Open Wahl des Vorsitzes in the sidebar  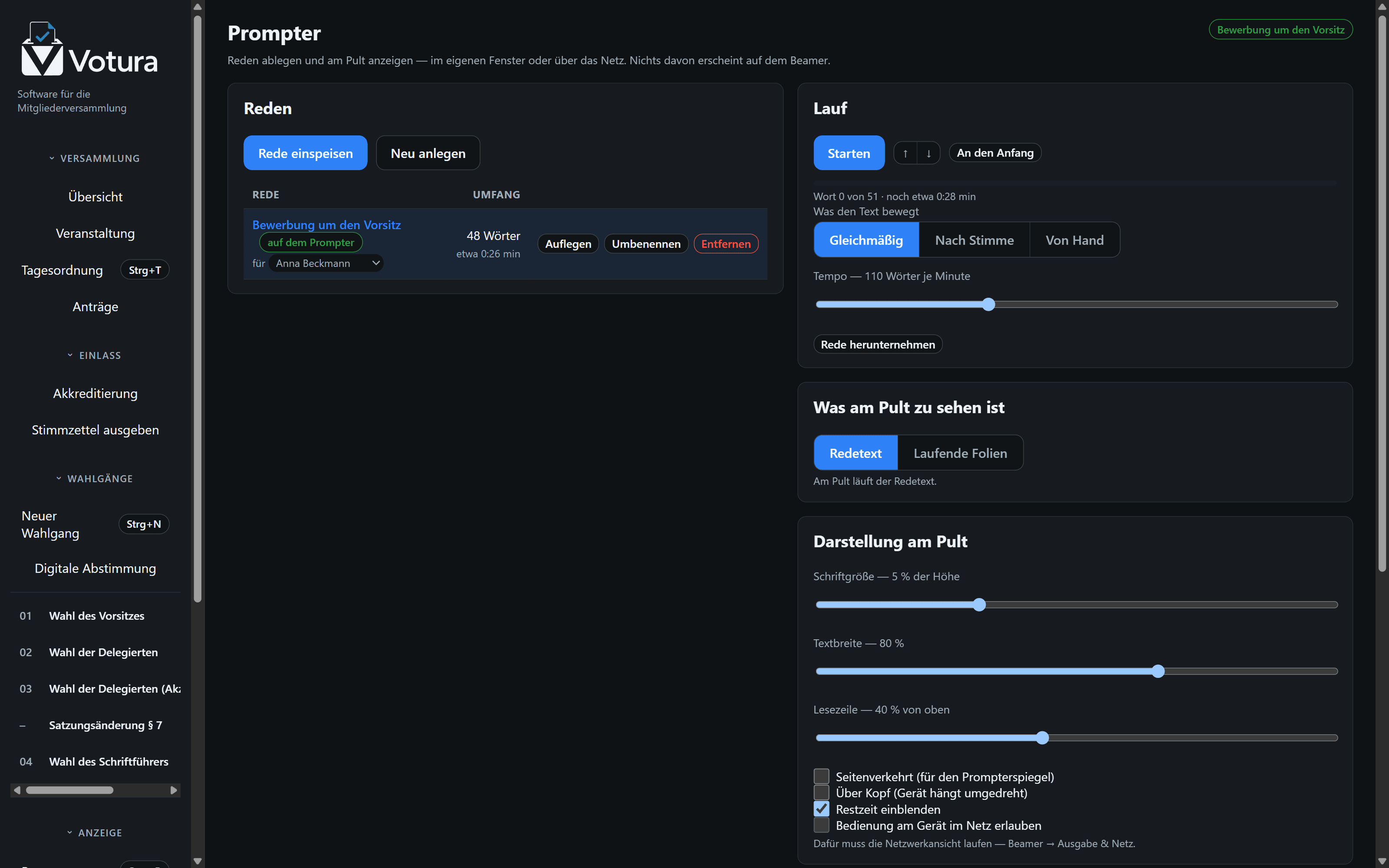click(96, 616)
